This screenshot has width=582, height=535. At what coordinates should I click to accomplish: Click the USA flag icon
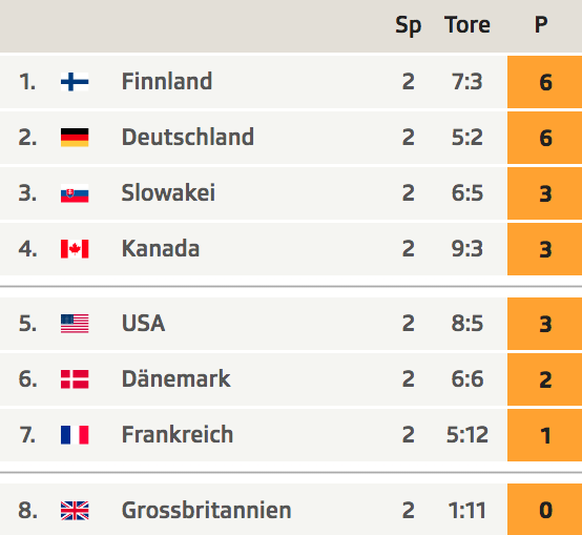(75, 323)
